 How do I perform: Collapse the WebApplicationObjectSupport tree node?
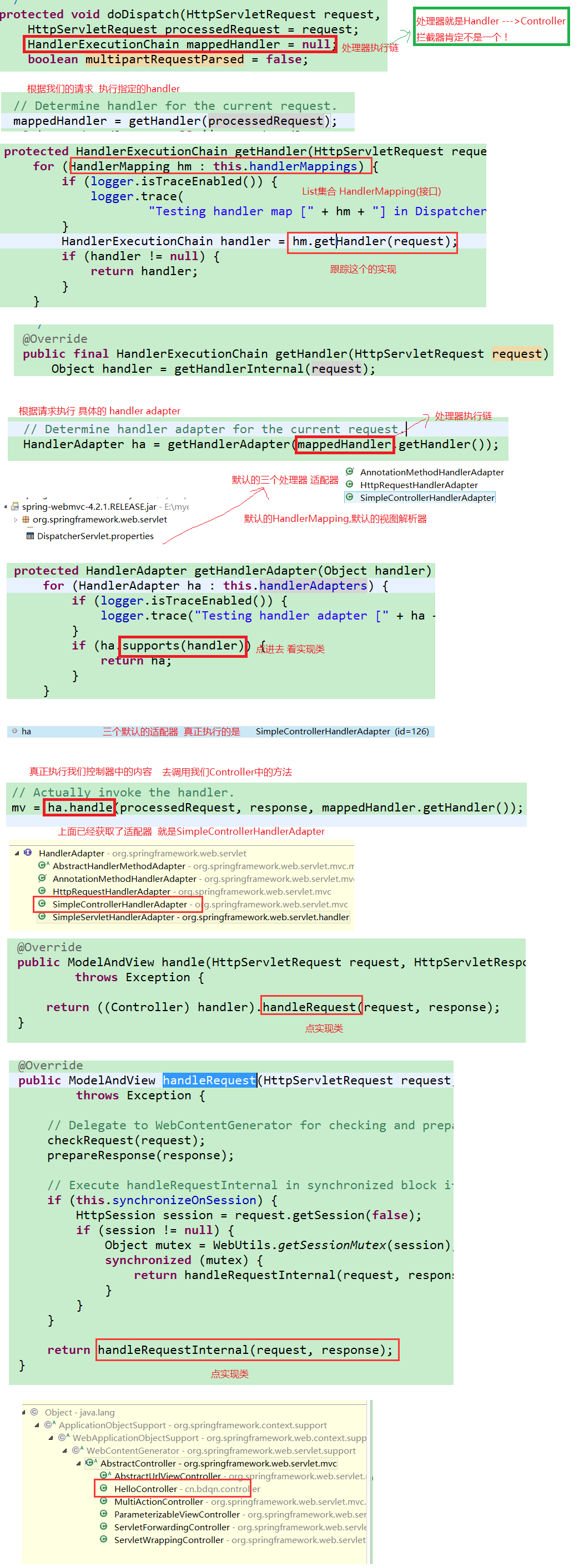(51, 1438)
